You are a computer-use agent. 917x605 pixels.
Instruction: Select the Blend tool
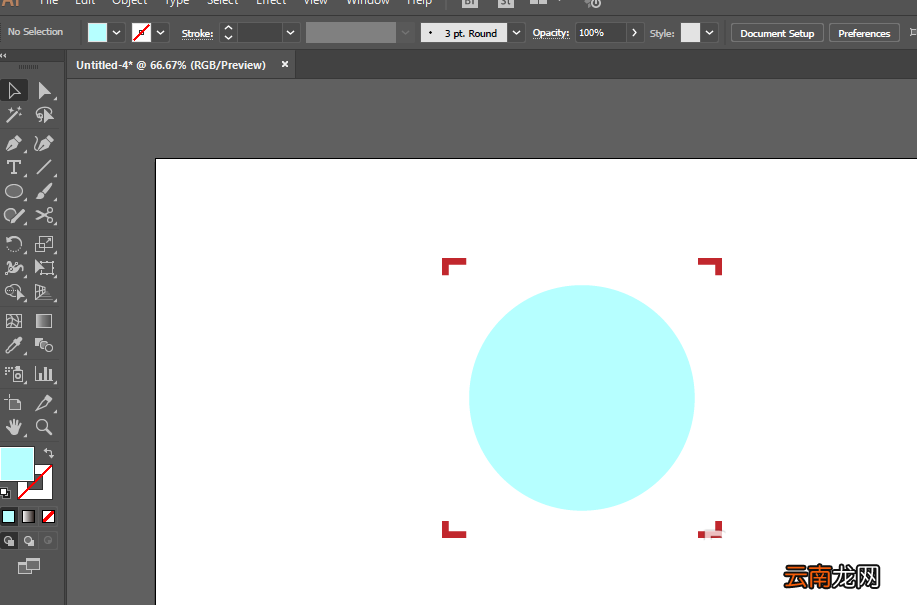point(44,345)
